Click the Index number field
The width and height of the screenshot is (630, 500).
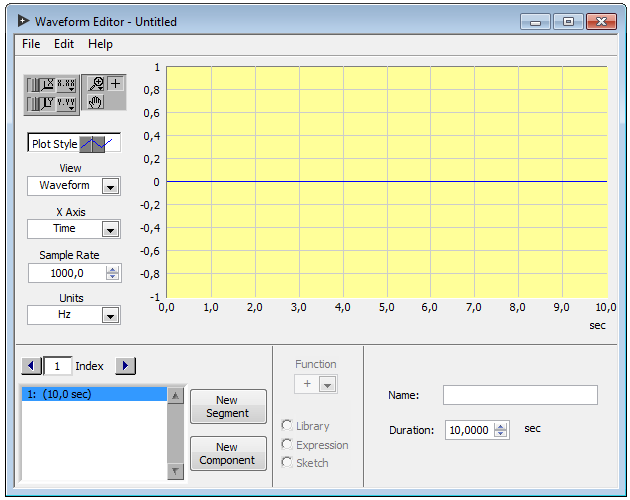click(57, 366)
